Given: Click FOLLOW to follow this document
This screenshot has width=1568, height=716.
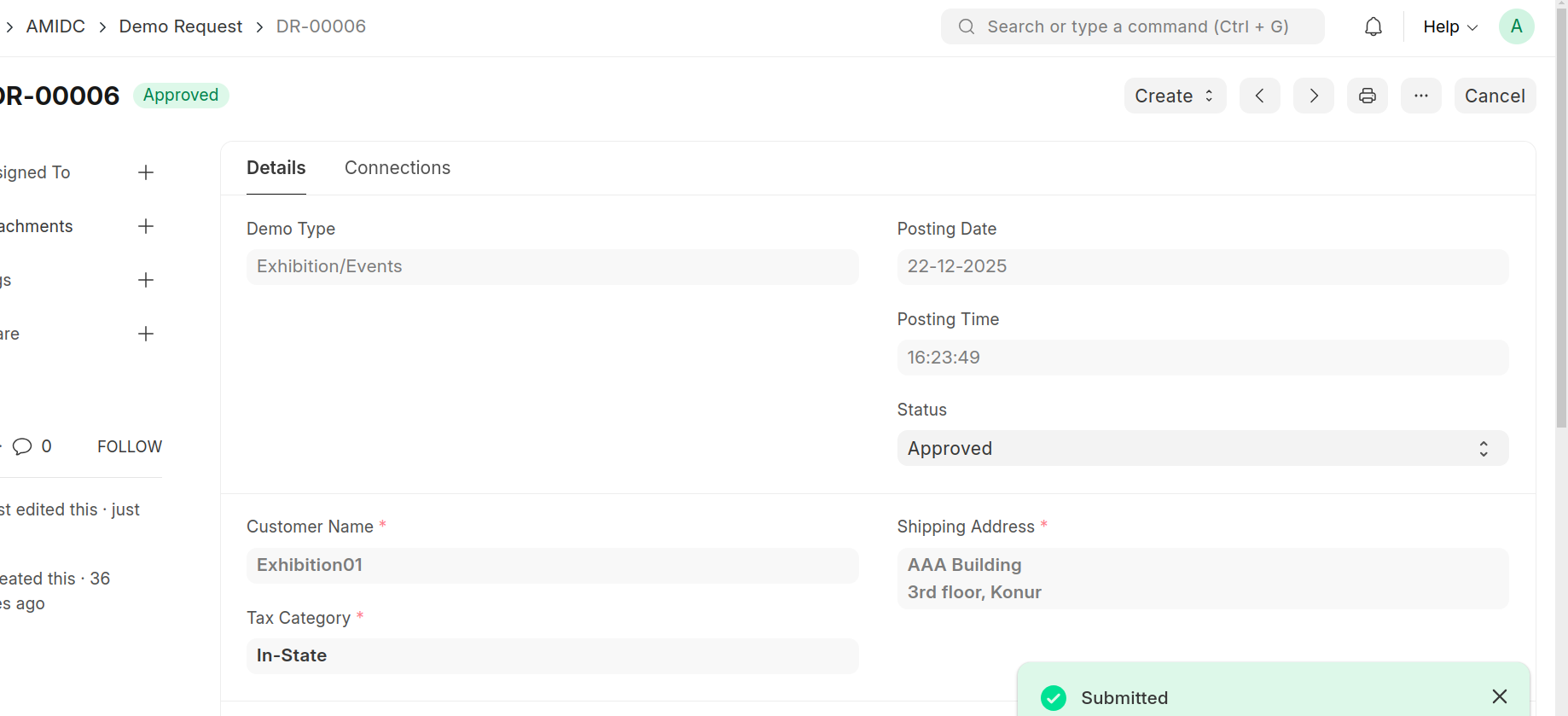Looking at the screenshot, I should coord(130,446).
